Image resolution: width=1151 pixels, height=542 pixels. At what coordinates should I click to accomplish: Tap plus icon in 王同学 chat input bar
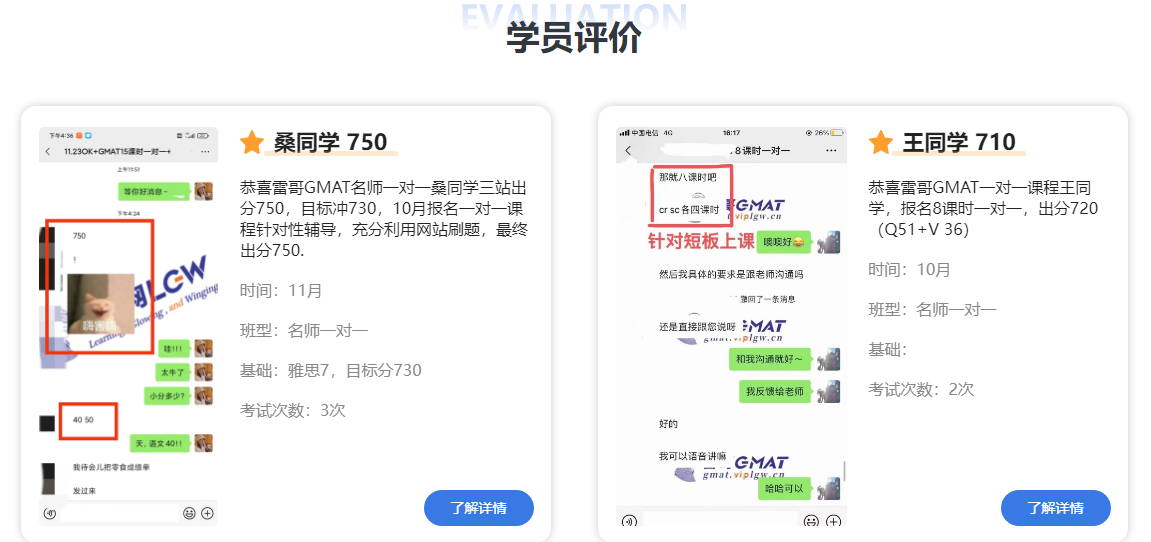[832, 520]
